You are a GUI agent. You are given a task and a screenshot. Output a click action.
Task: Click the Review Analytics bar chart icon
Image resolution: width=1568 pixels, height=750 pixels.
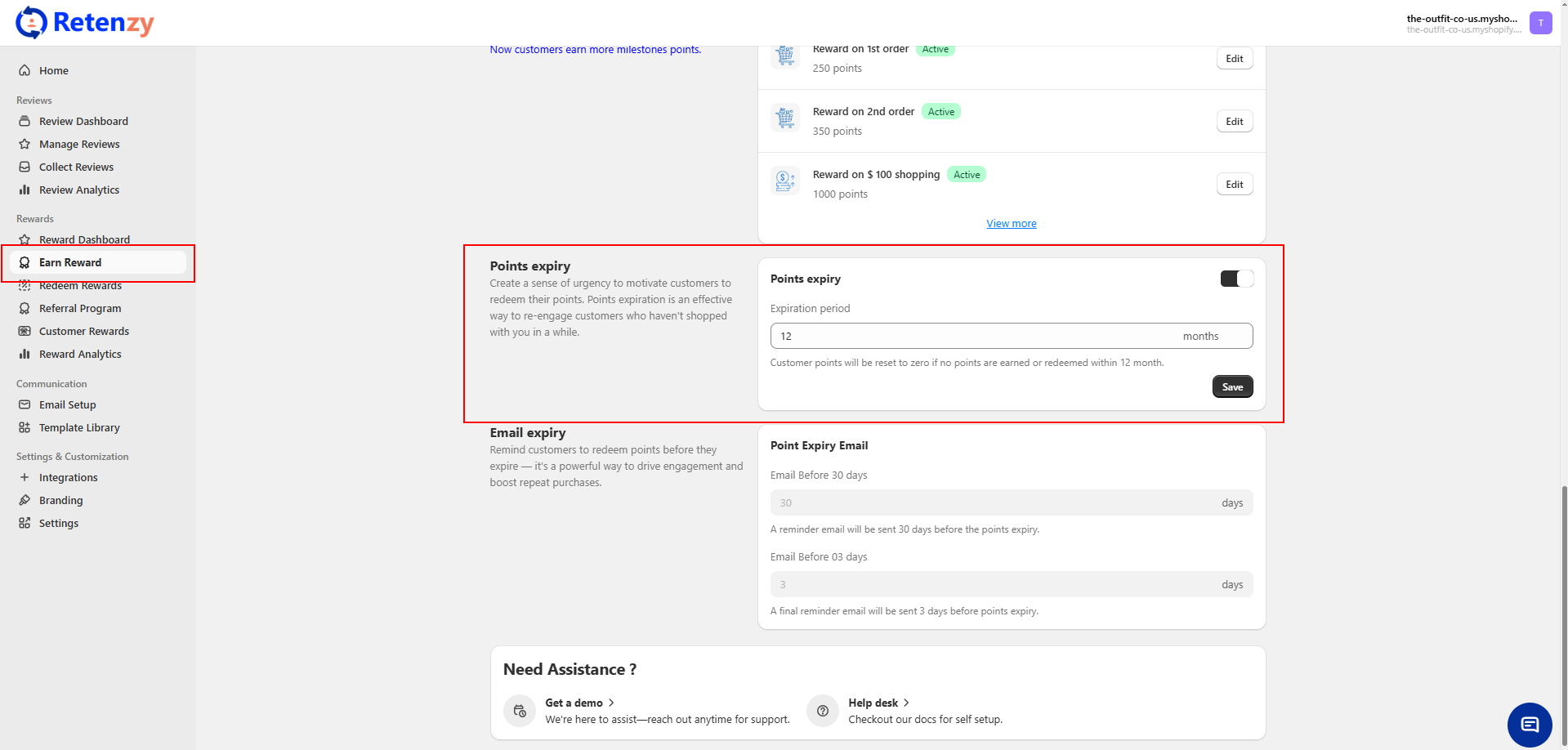point(25,190)
